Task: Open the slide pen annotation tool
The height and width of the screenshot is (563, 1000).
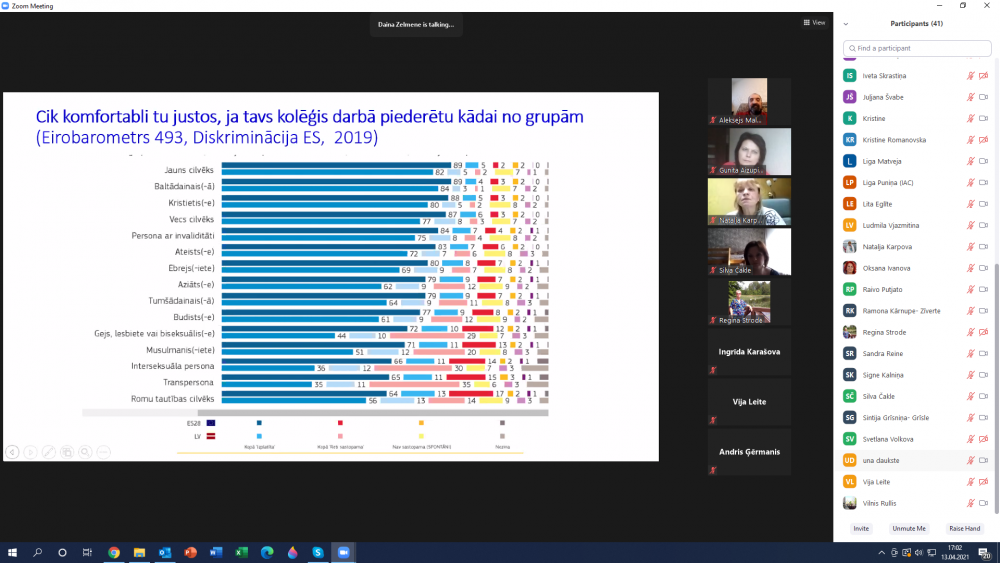Action: click(48, 452)
